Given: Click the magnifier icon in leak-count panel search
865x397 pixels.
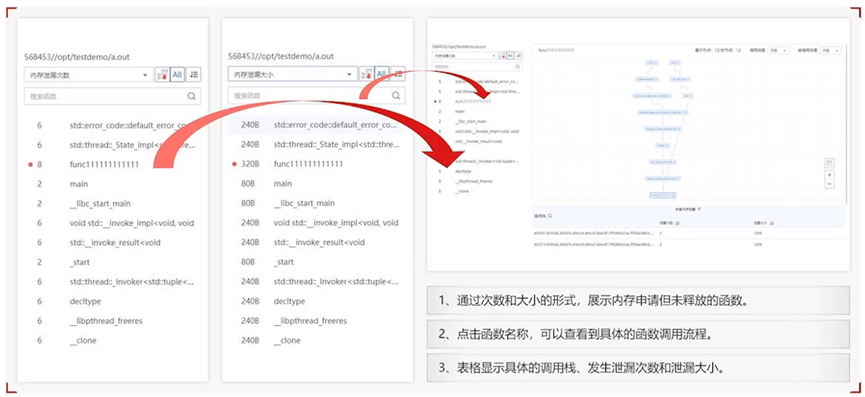Looking at the screenshot, I should point(191,96).
